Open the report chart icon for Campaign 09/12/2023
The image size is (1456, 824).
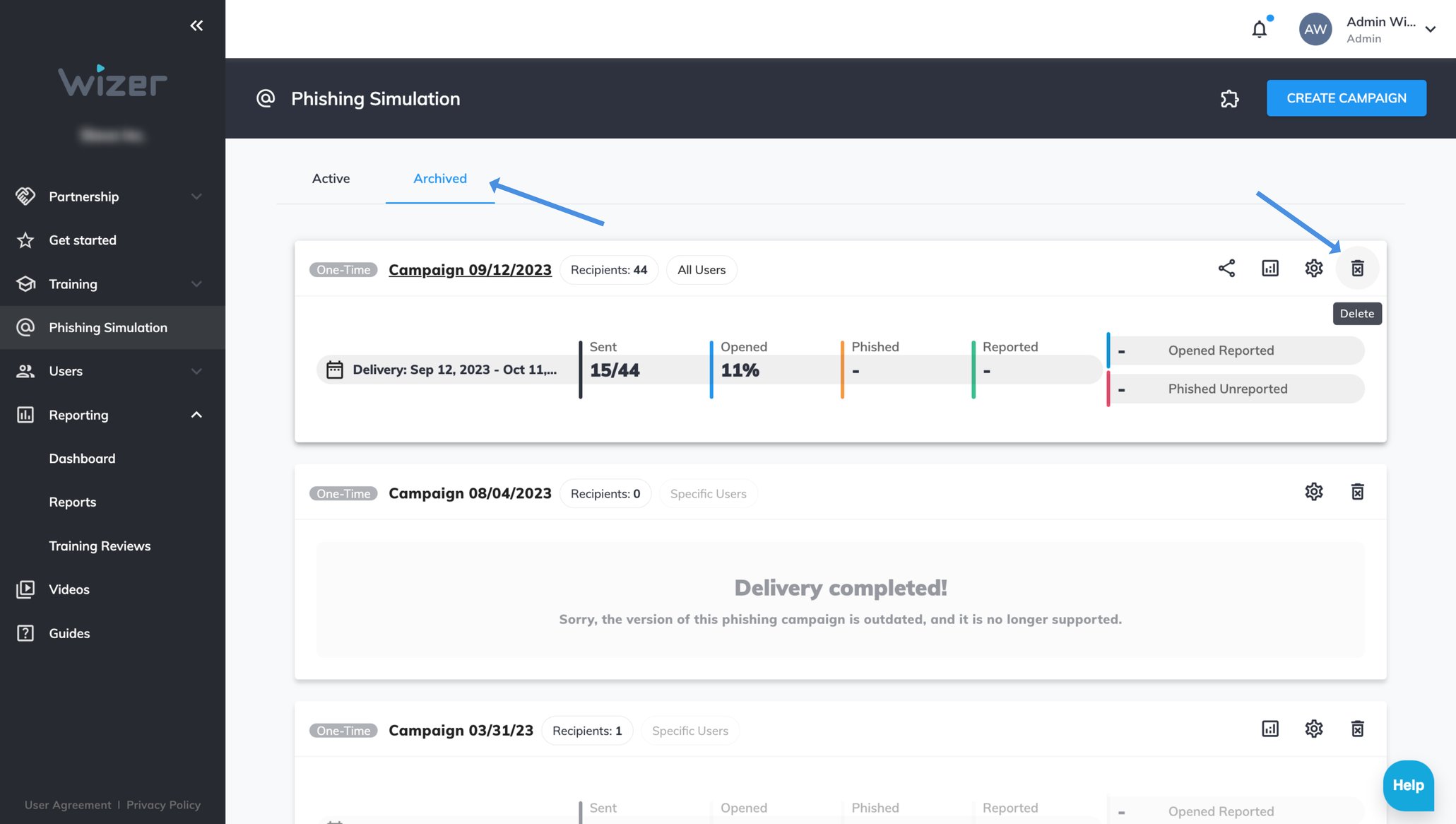pos(1270,269)
